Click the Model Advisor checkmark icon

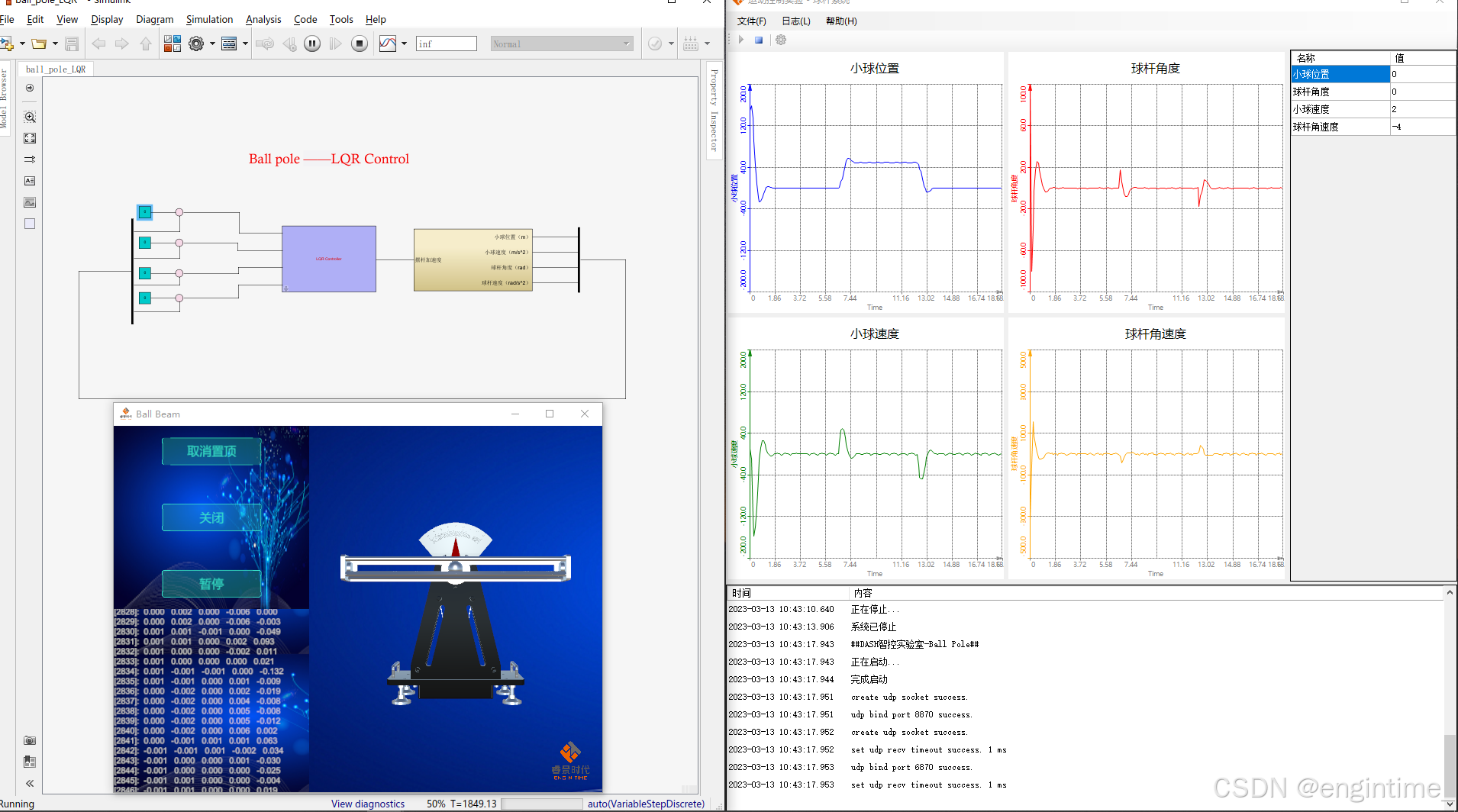(x=655, y=43)
